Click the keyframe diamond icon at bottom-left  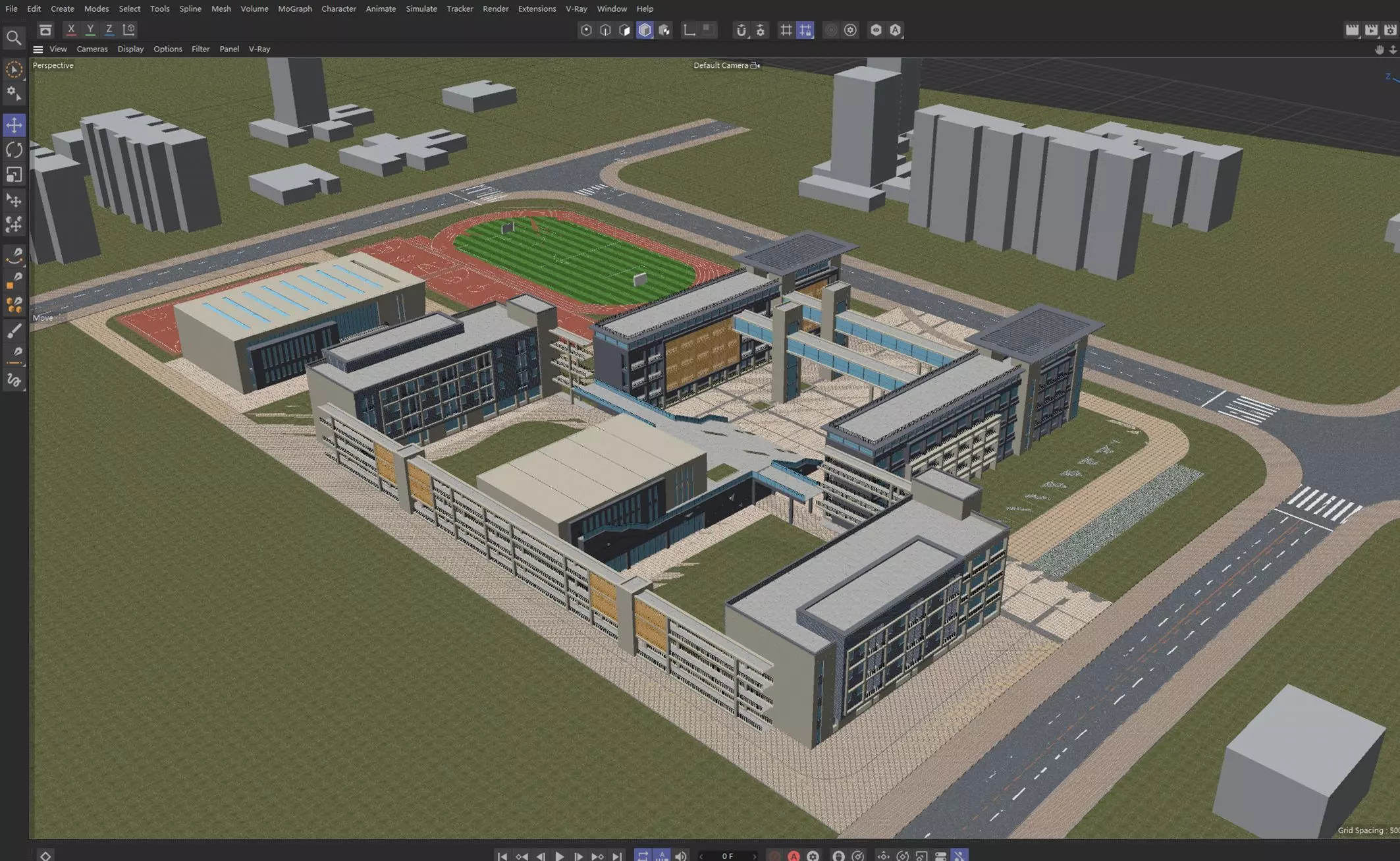click(45, 855)
